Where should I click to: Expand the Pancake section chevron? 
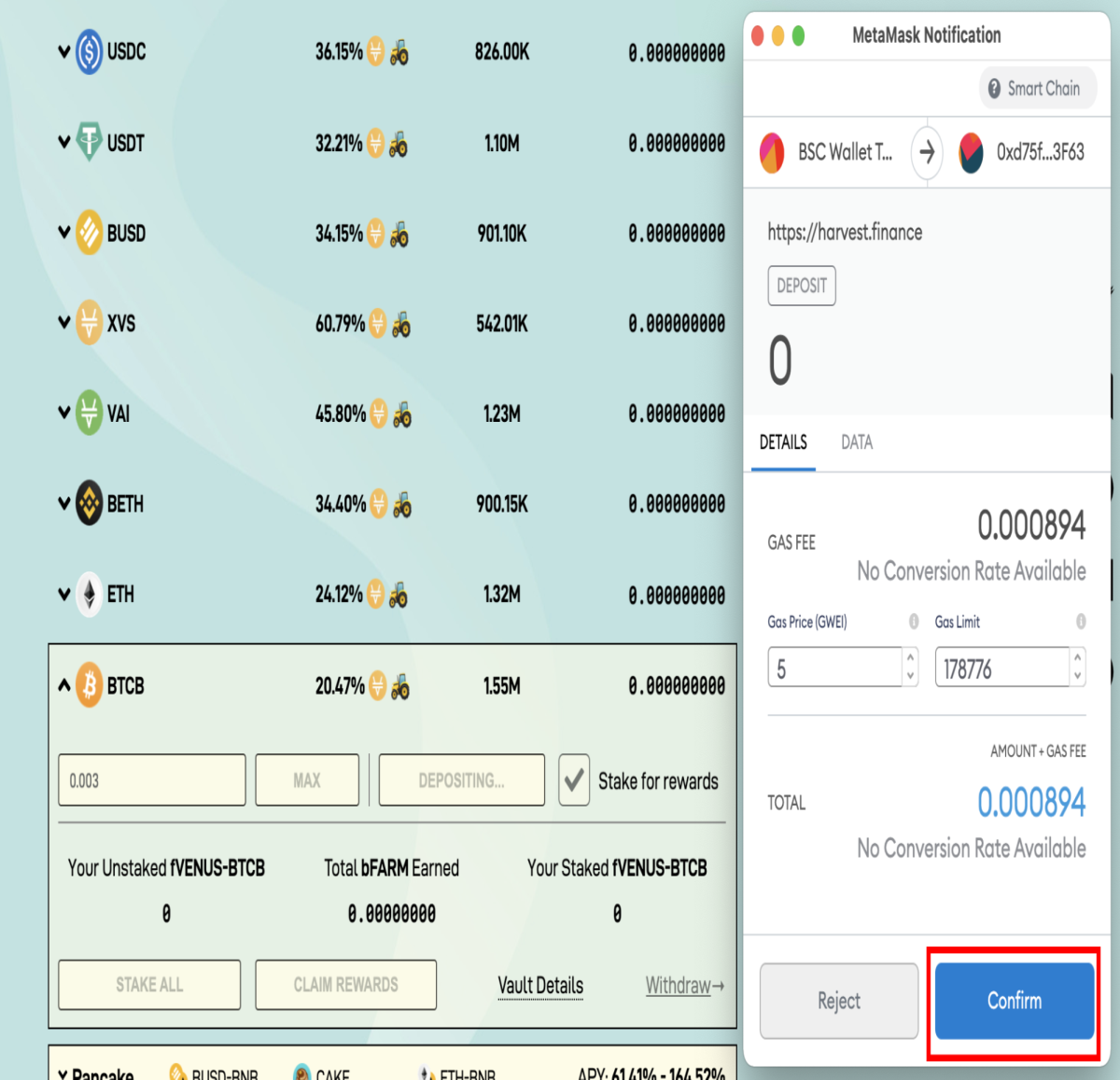(63, 1073)
